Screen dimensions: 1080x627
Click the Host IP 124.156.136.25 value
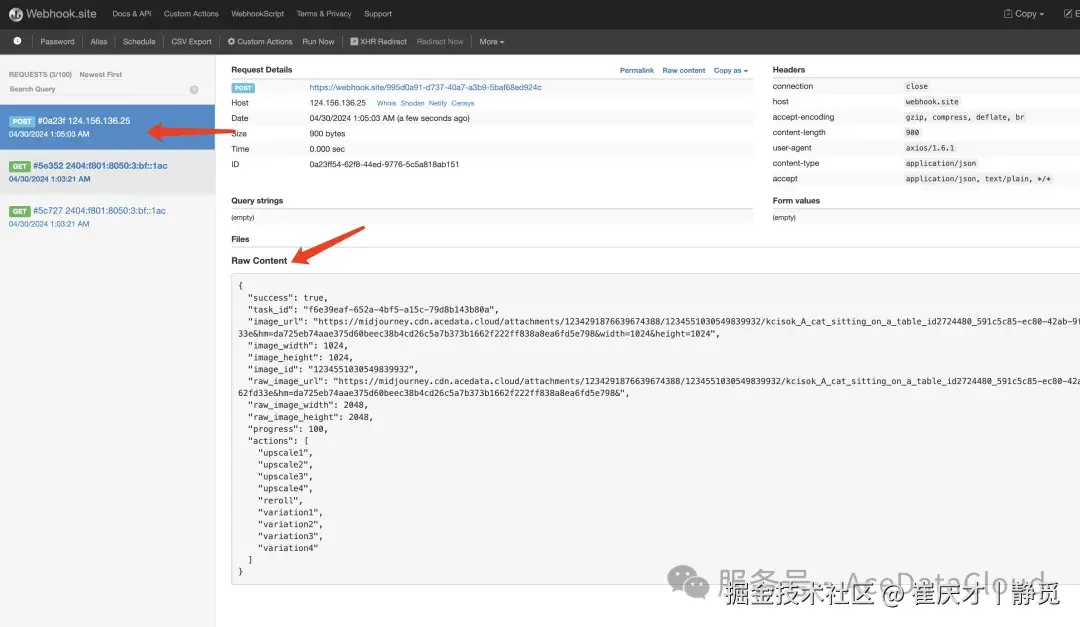pyautogui.click(x=338, y=103)
